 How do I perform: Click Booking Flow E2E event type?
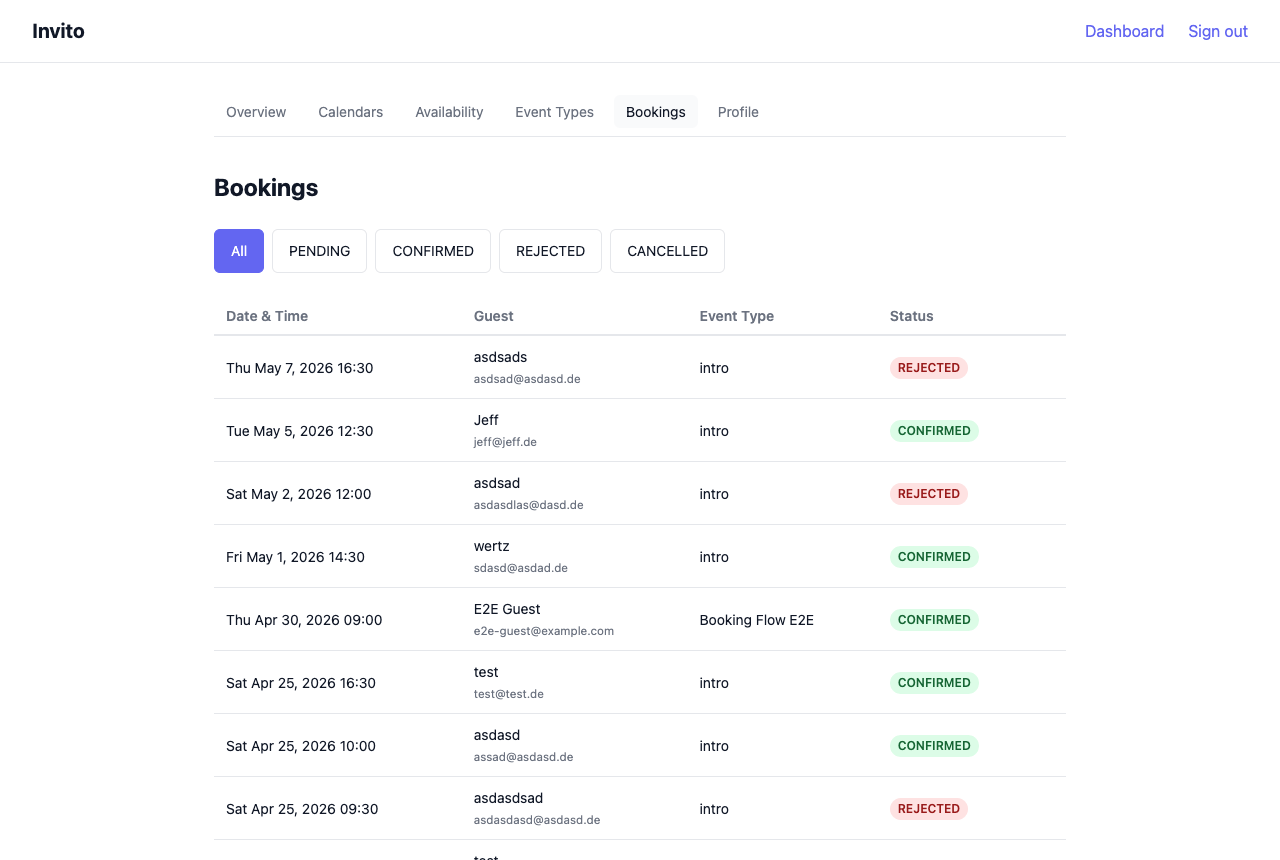(757, 620)
